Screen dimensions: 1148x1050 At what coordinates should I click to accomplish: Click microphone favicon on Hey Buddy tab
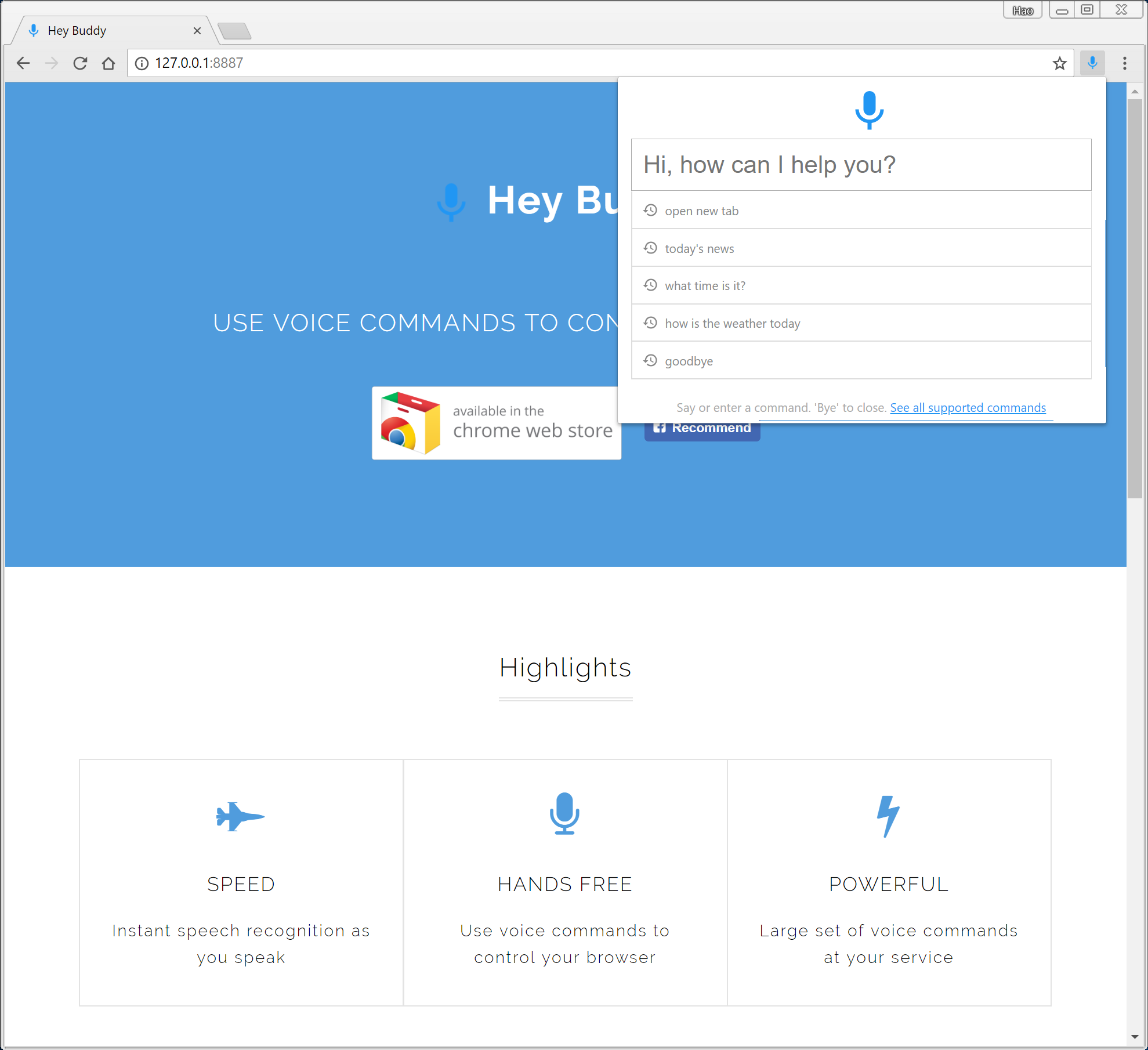[34, 31]
